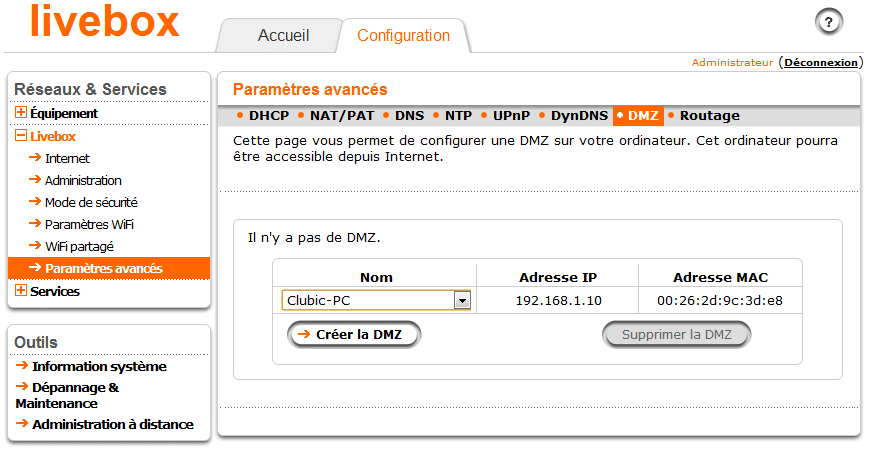Open Administration à distance

pos(112,425)
